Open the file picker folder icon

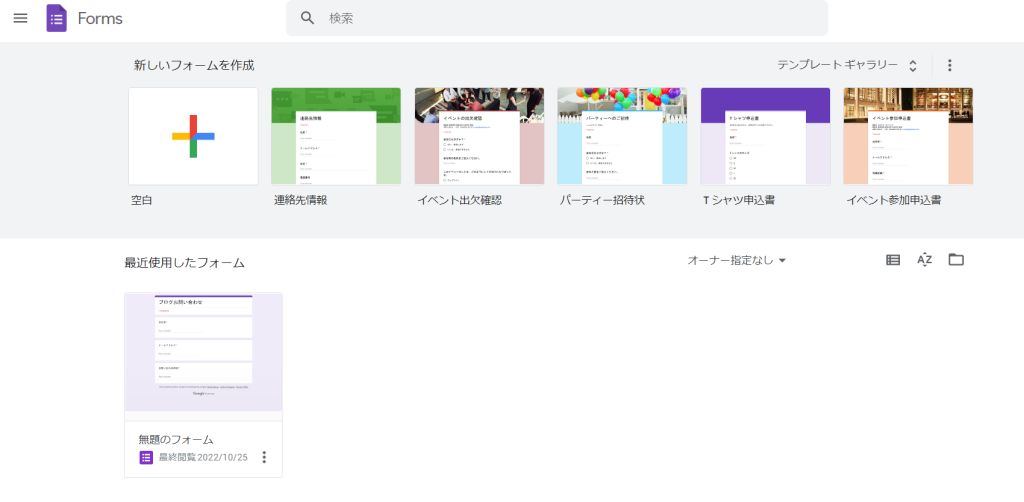(956, 260)
